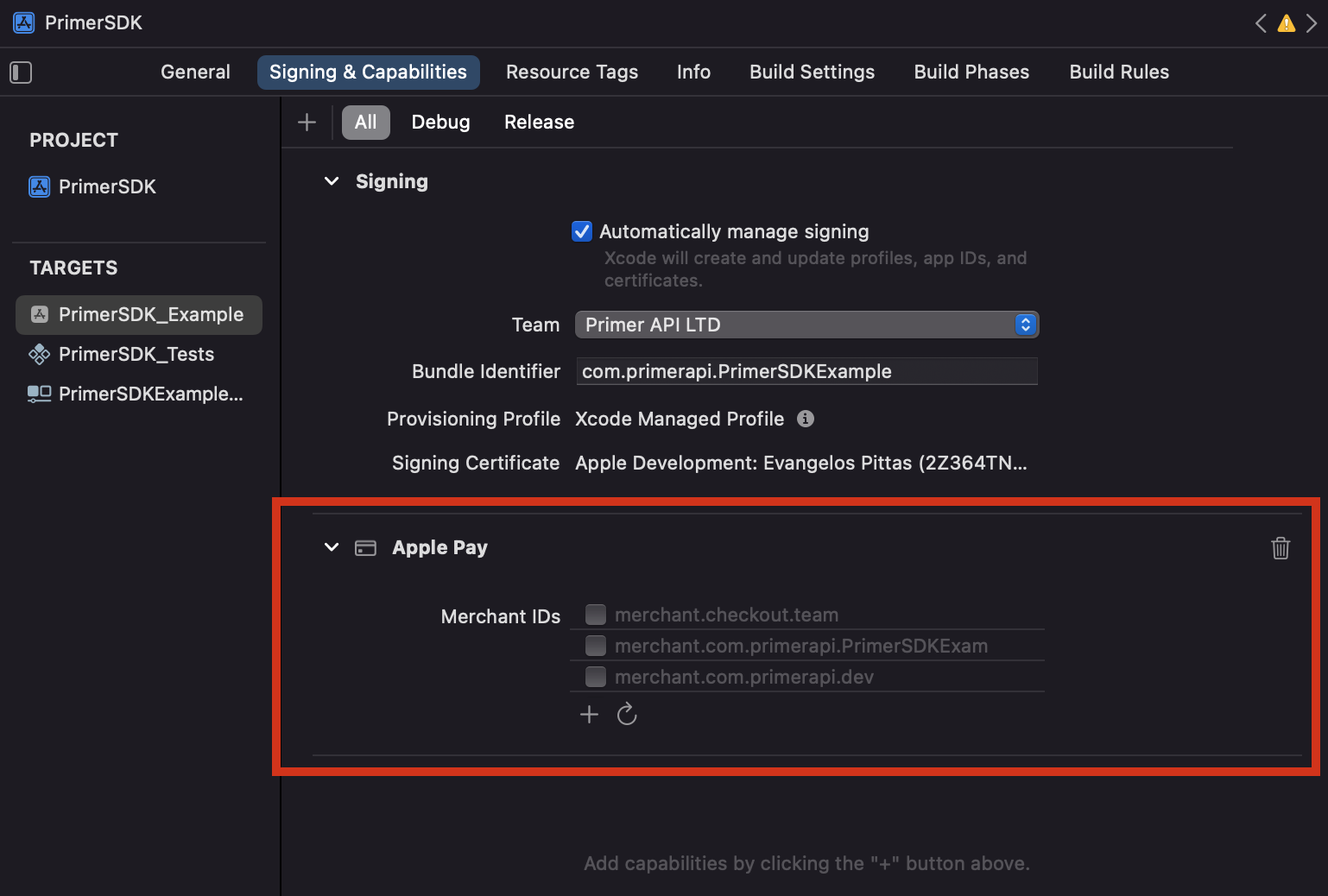
Task: Check merchant.com.primerapi.dev
Action: pyautogui.click(x=595, y=677)
